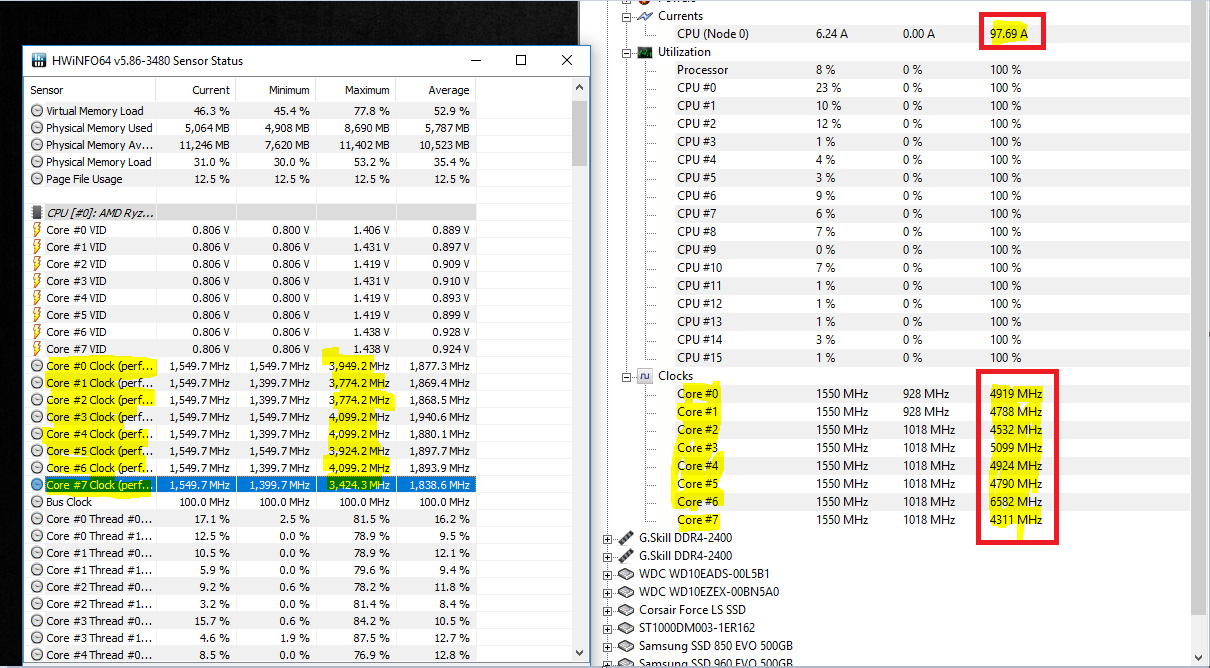Expand the ST1000DM003-1ER162 node
The width and height of the screenshot is (1210, 668).
point(608,628)
